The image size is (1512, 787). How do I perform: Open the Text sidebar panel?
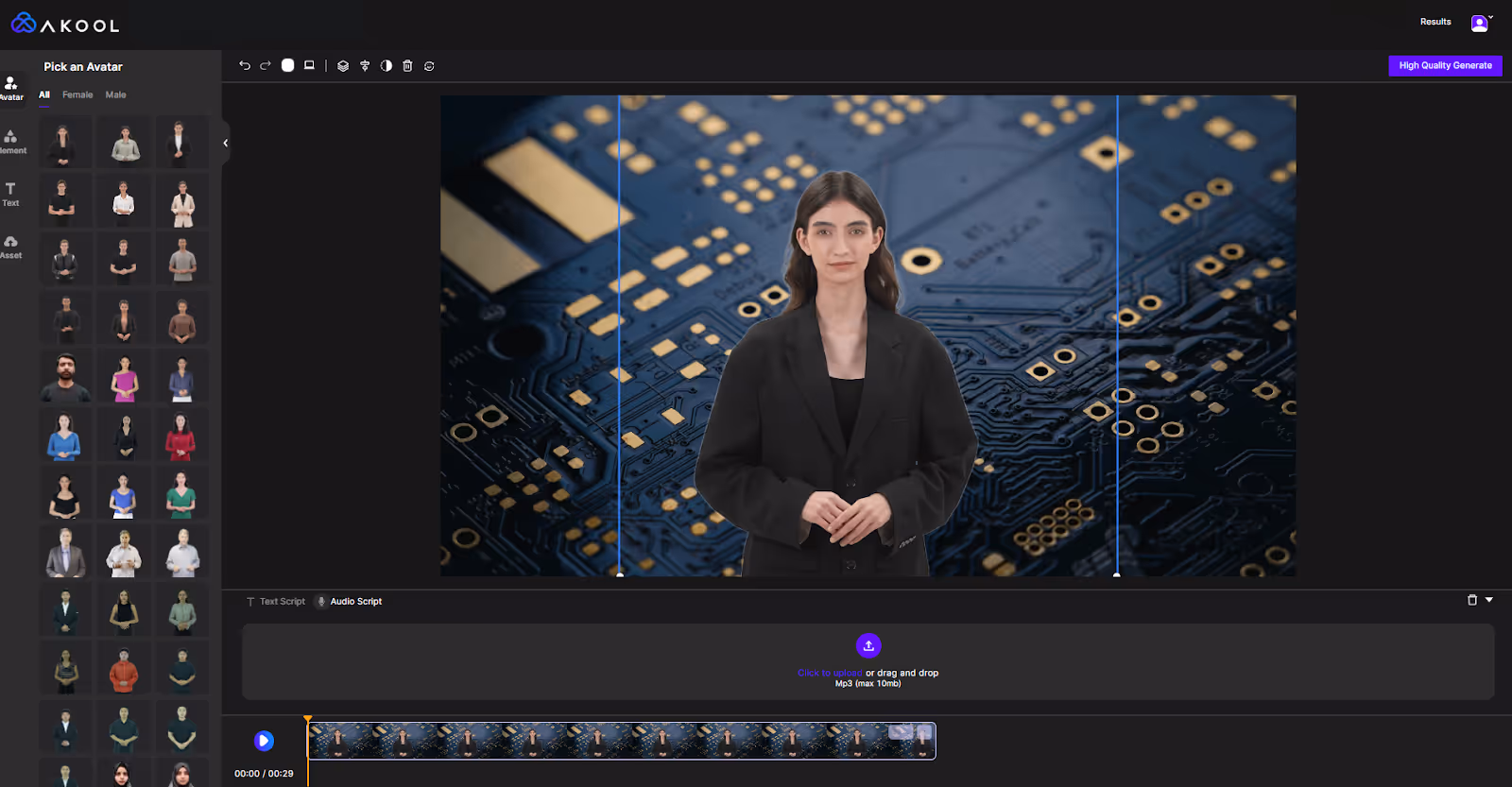10,194
